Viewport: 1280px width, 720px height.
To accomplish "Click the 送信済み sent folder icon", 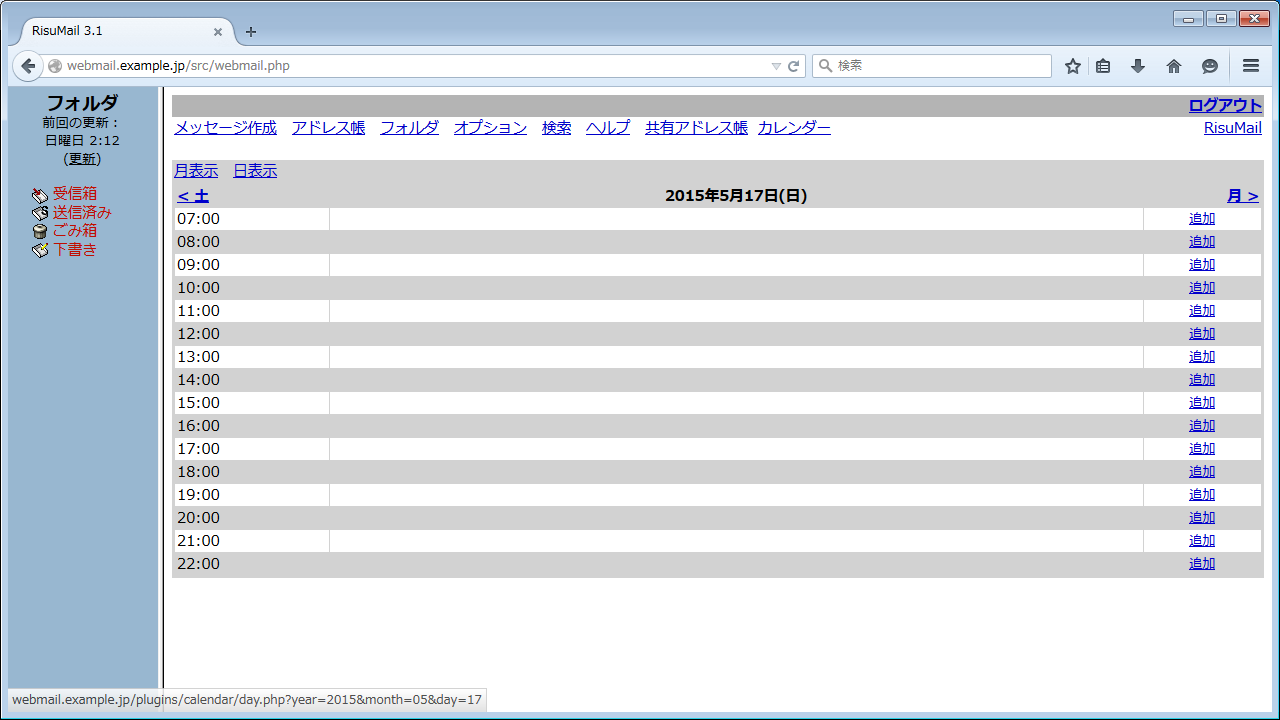I will point(40,213).
